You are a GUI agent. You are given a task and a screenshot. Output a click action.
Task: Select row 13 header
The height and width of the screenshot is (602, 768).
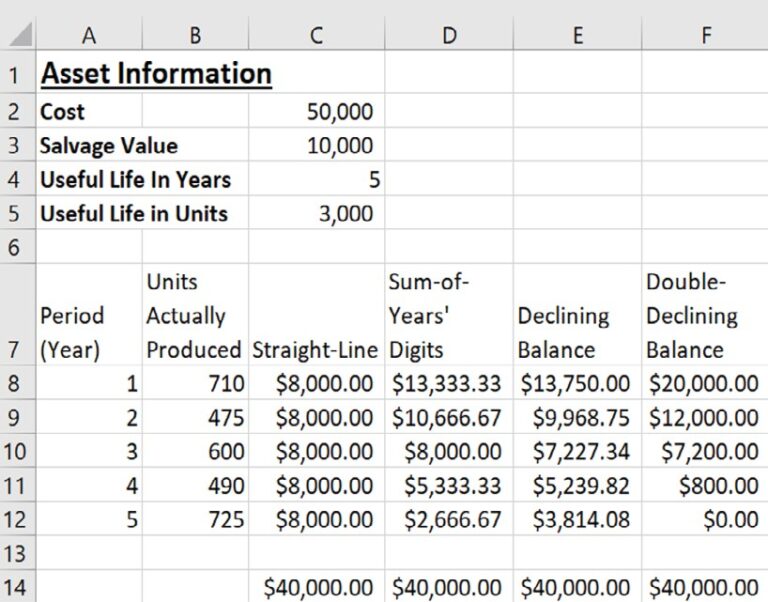(x=18, y=553)
